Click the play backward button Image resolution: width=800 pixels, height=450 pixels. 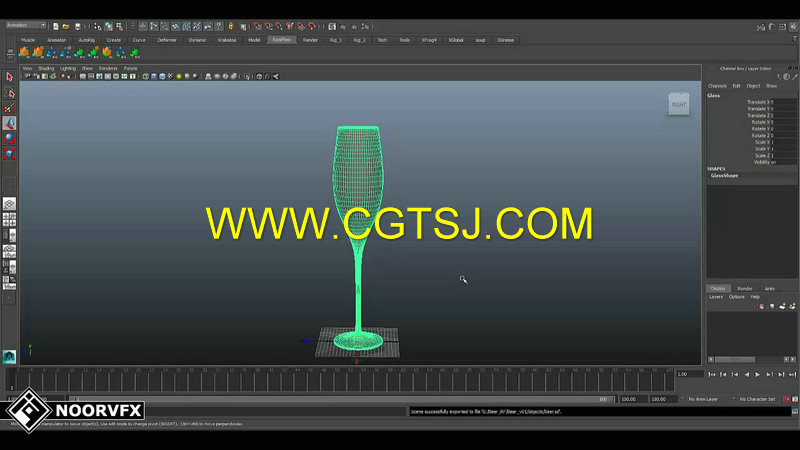click(746, 374)
